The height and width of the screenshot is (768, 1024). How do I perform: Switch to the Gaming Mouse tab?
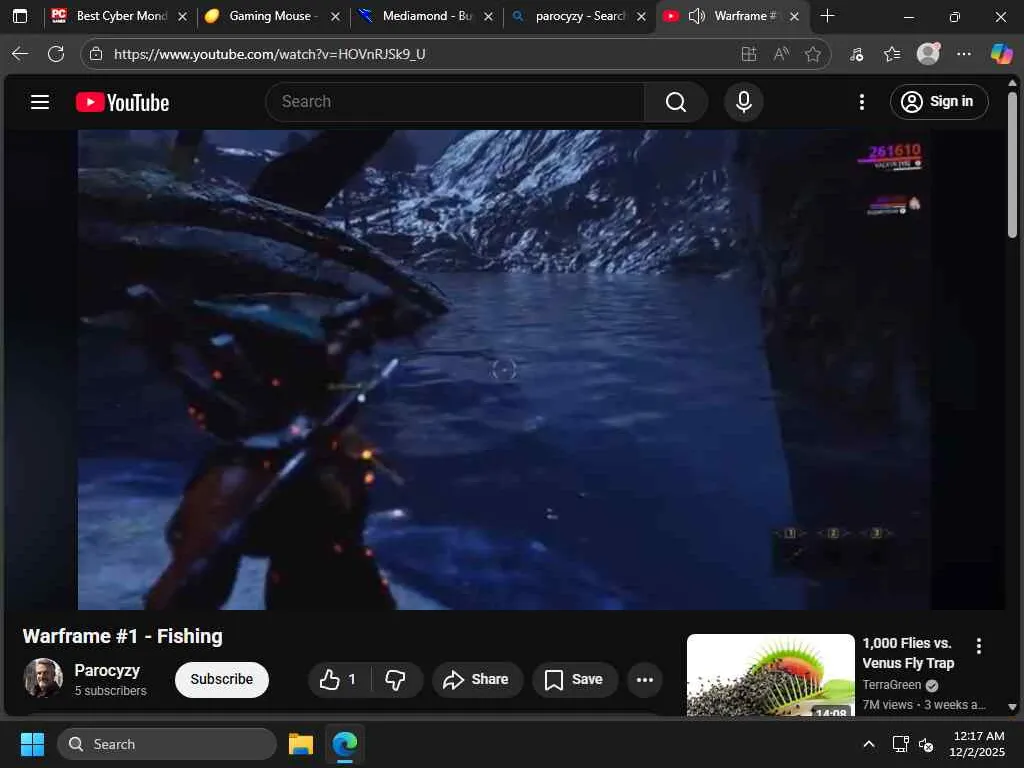272,16
